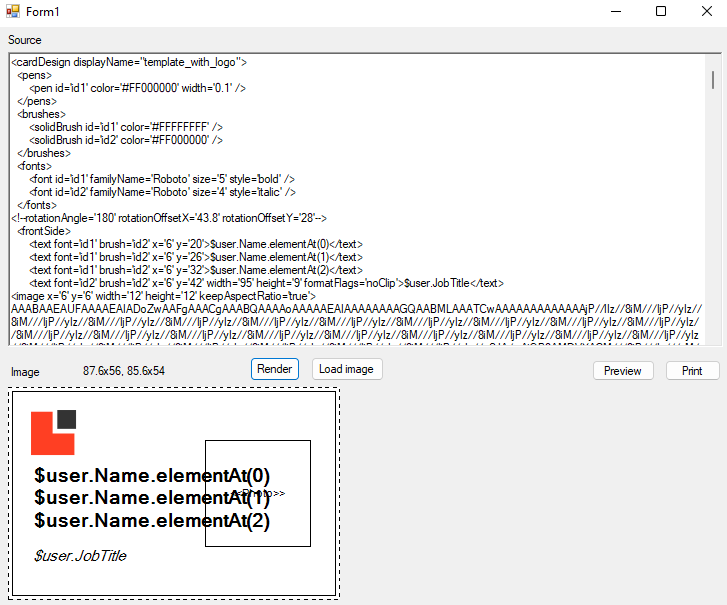Maximize the Form1 window
Viewport: 727px width, 605px height.
(661, 11)
